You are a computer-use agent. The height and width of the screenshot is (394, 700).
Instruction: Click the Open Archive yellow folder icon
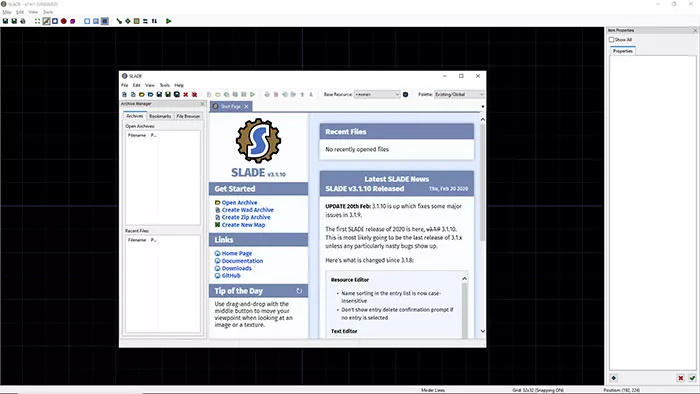coord(142,95)
